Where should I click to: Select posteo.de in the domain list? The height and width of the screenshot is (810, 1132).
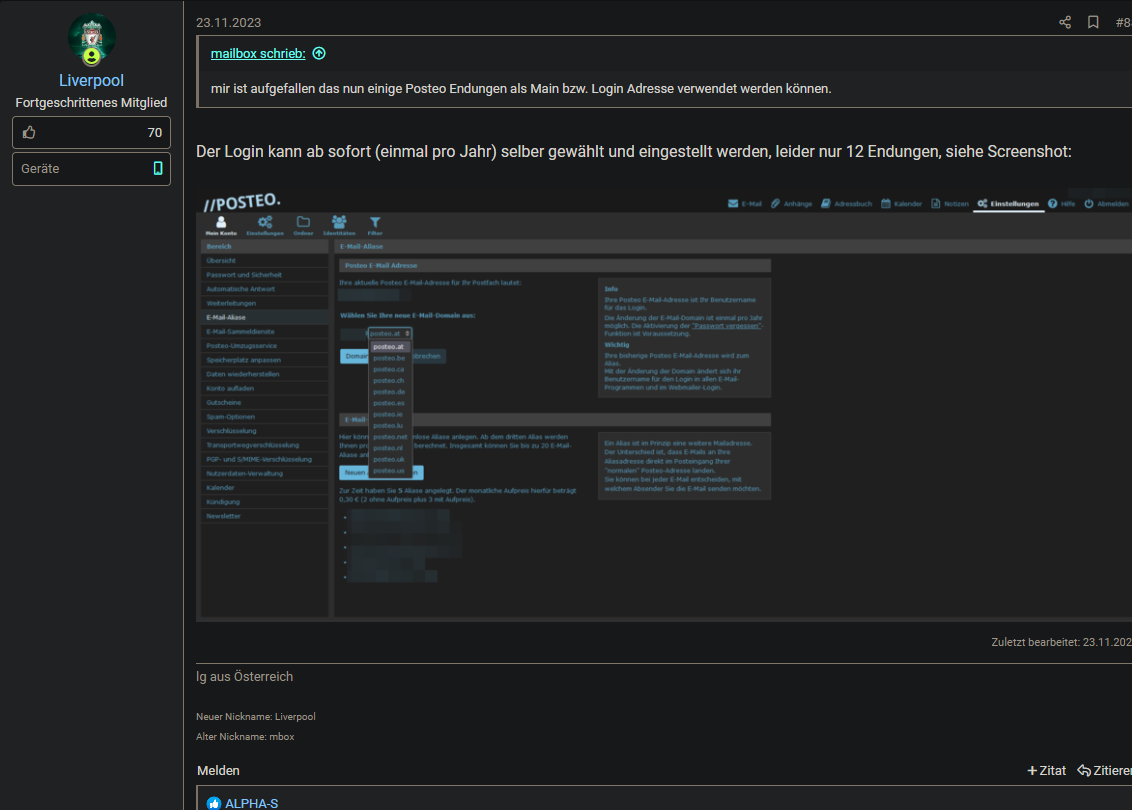389,392
